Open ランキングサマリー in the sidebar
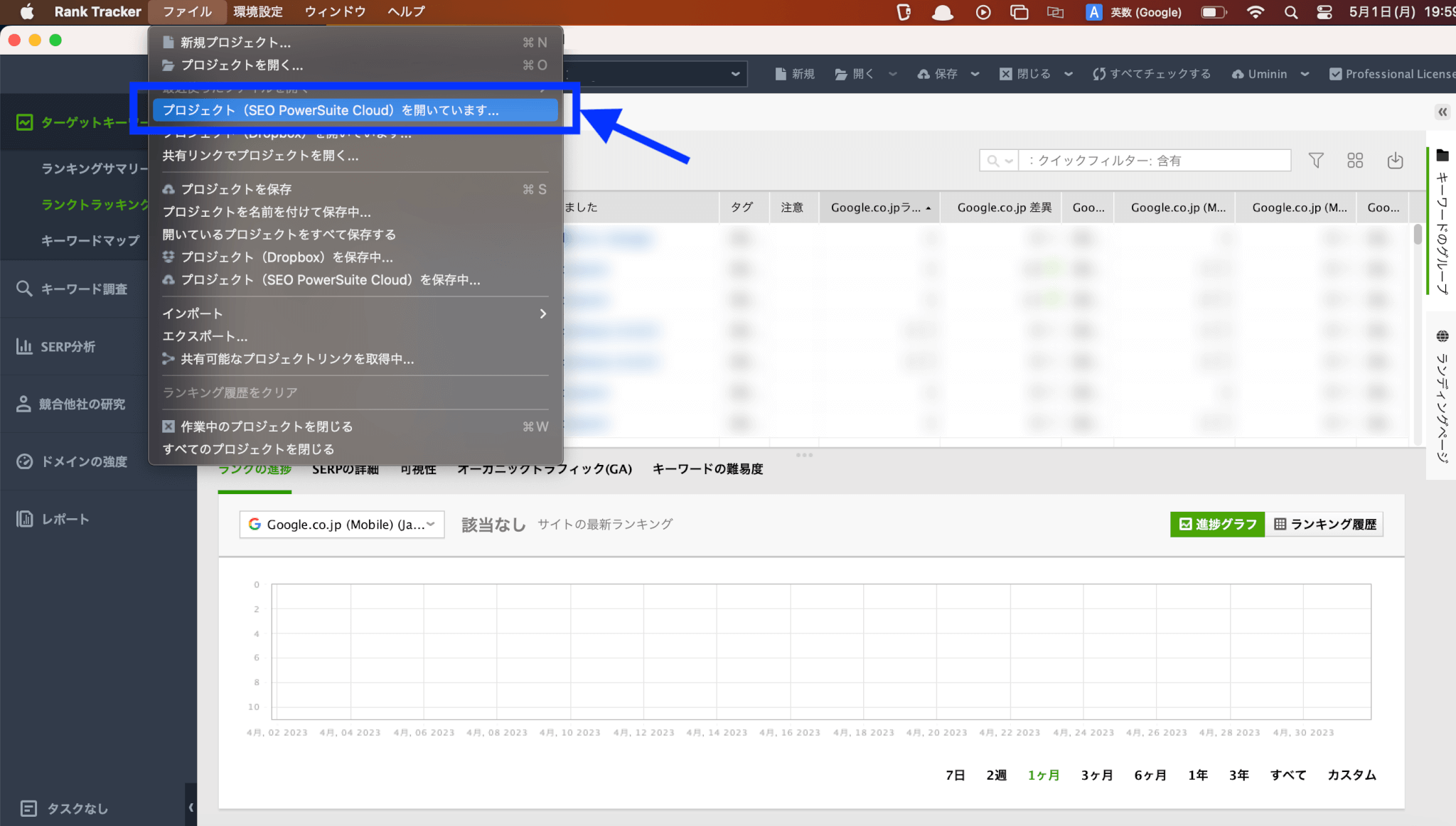 (x=94, y=168)
